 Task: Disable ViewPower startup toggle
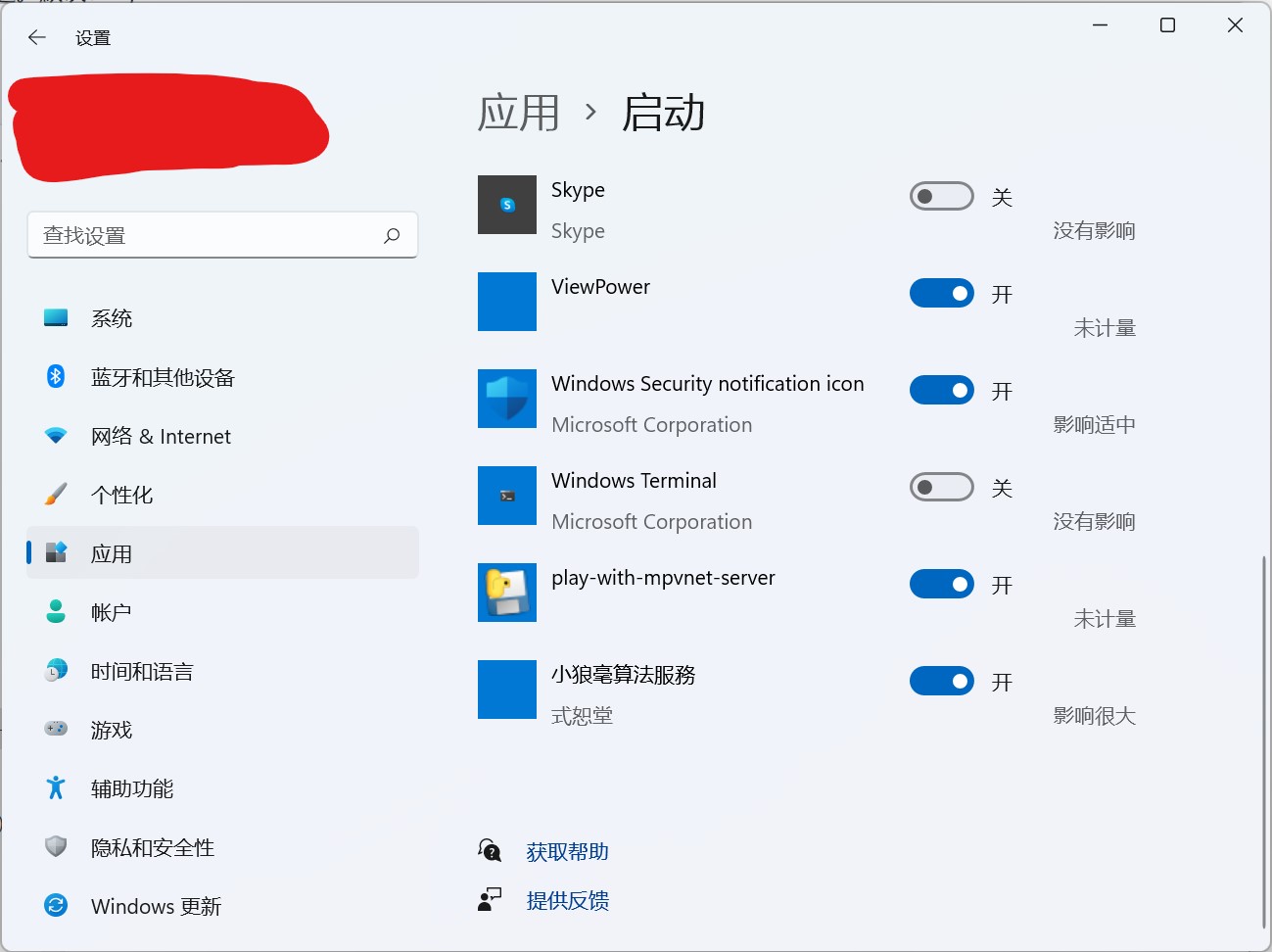pos(942,294)
